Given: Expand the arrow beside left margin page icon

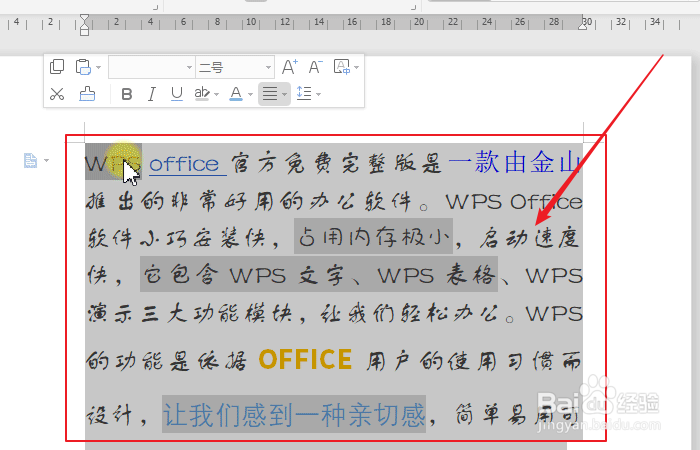Looking at the screenshot, I should tap(46, 160).
